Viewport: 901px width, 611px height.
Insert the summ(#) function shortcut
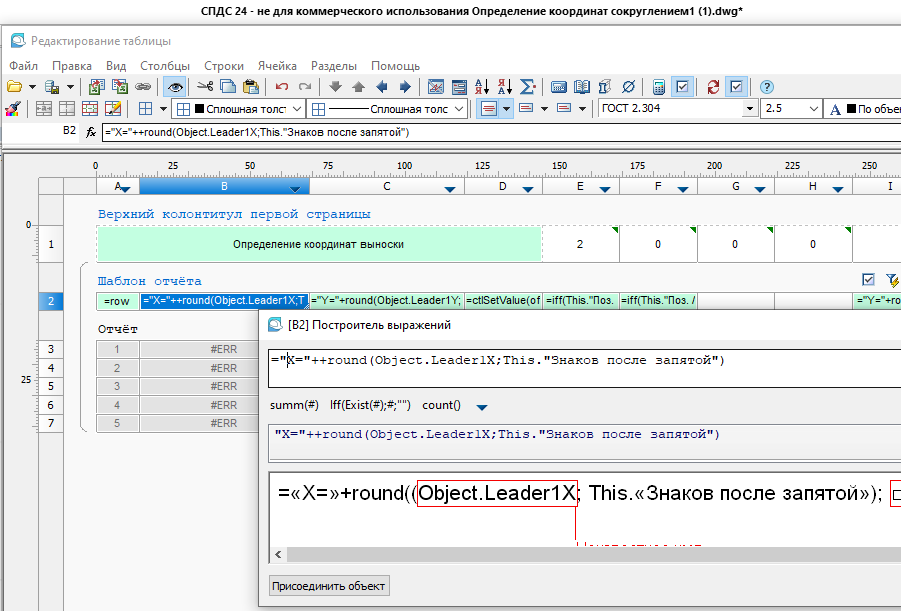click(x=294, y=405)
